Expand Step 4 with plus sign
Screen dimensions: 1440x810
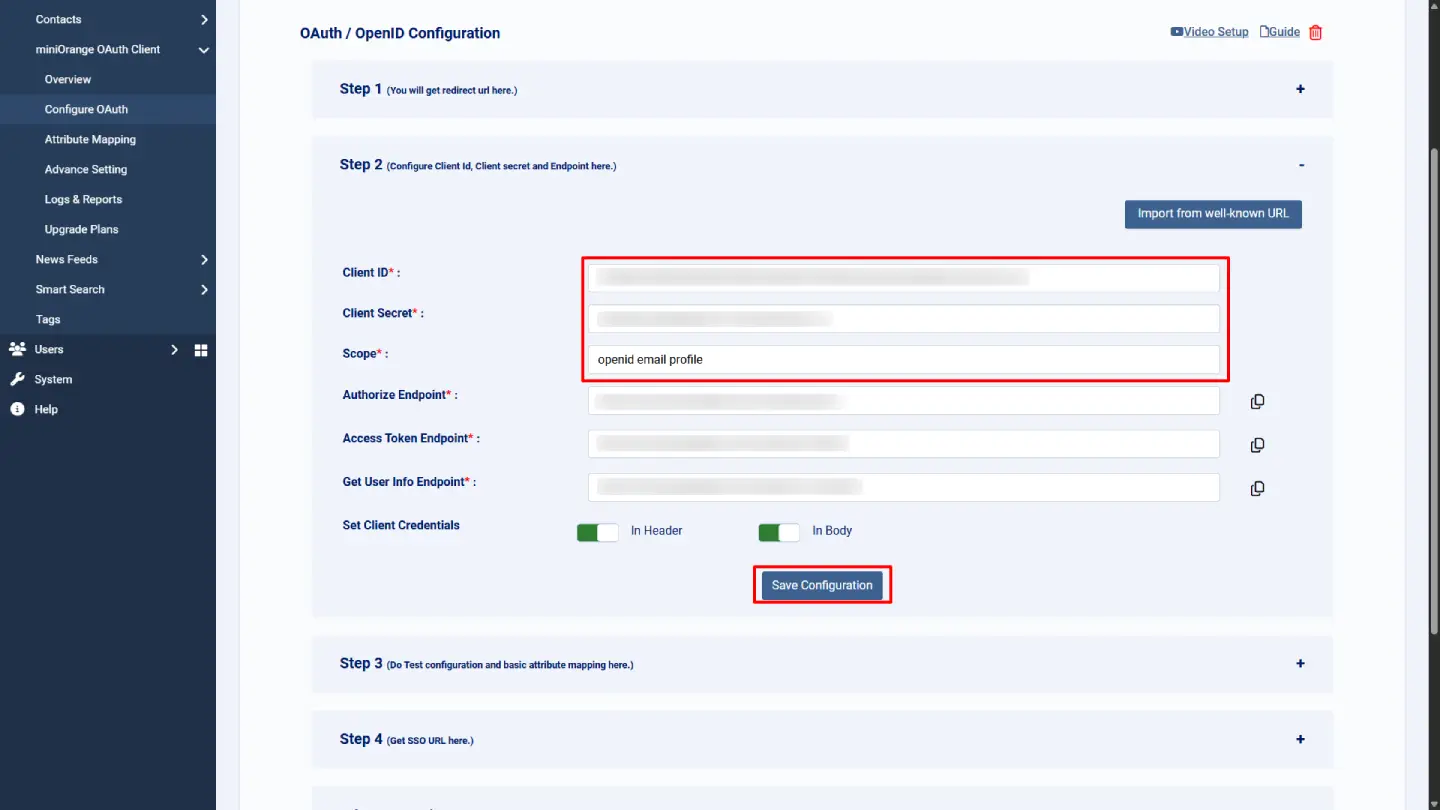point(1300,740)
